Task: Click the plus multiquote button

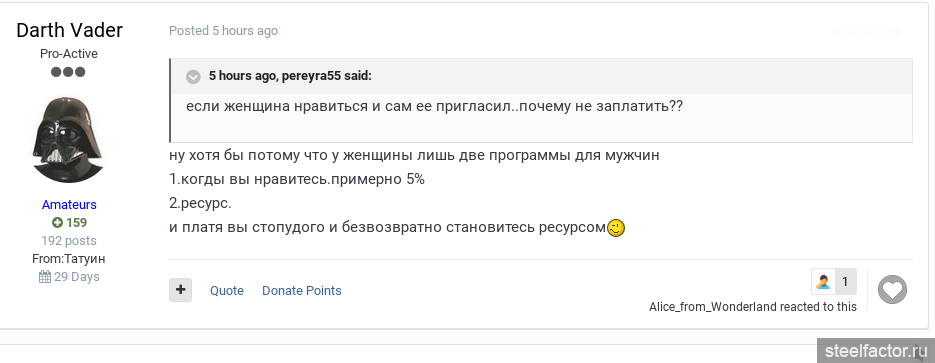Action: tap(181, 290)
